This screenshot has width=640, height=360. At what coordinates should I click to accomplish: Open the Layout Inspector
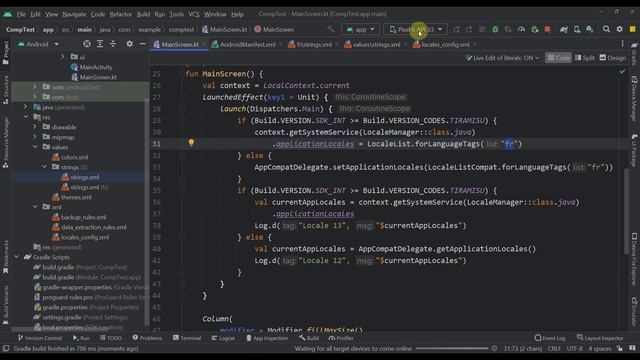pyautogui.click(x=600, y=338)
